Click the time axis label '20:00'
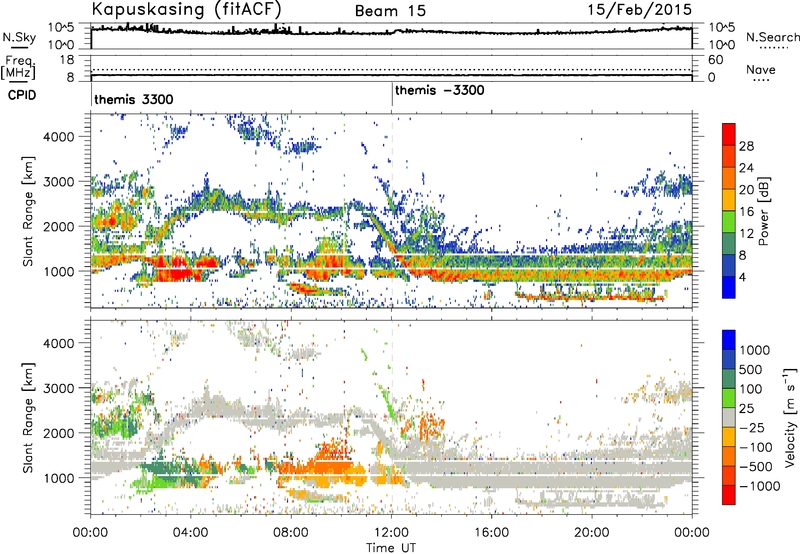 (x=592, y=533)
